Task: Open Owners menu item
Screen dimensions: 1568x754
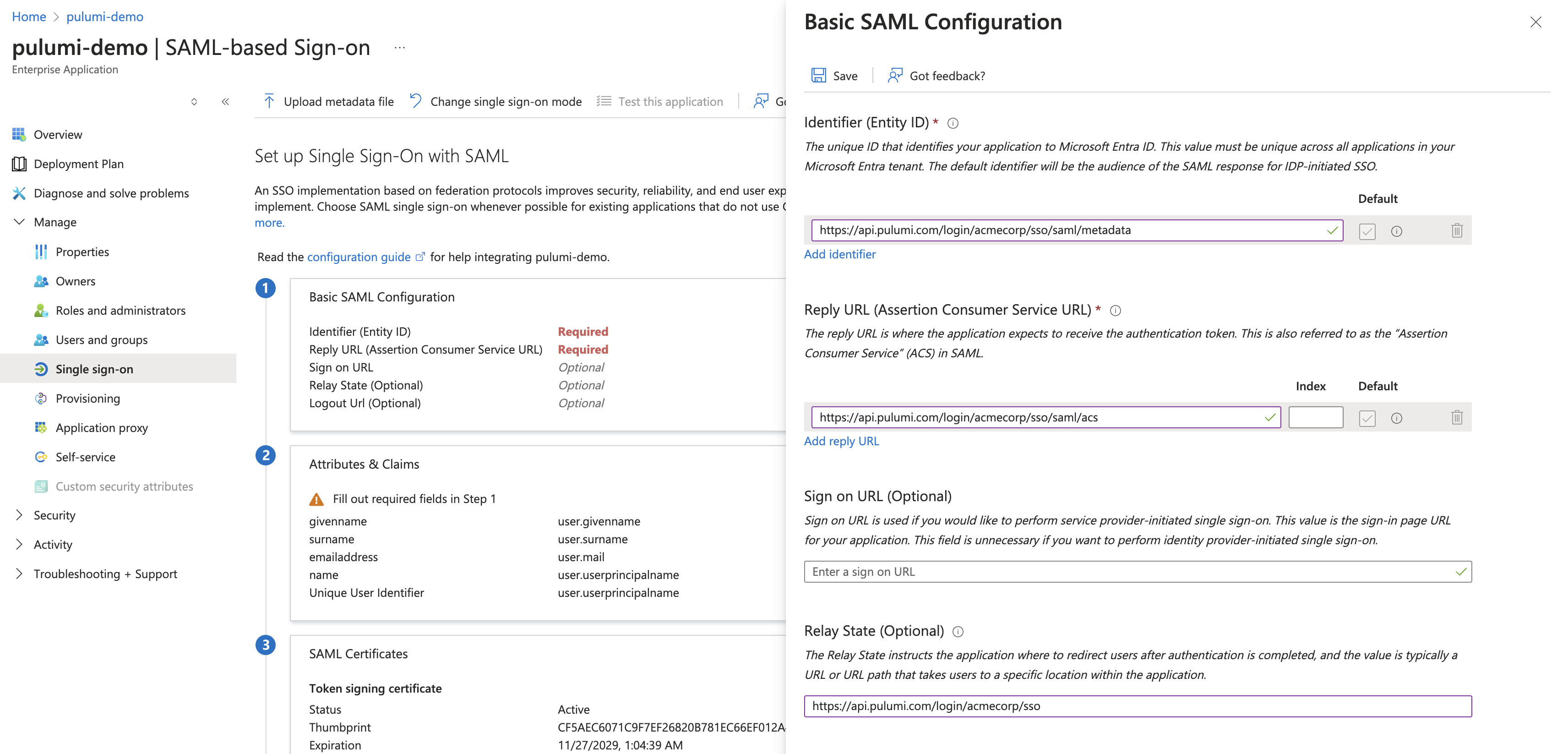Action: [76, 281]
